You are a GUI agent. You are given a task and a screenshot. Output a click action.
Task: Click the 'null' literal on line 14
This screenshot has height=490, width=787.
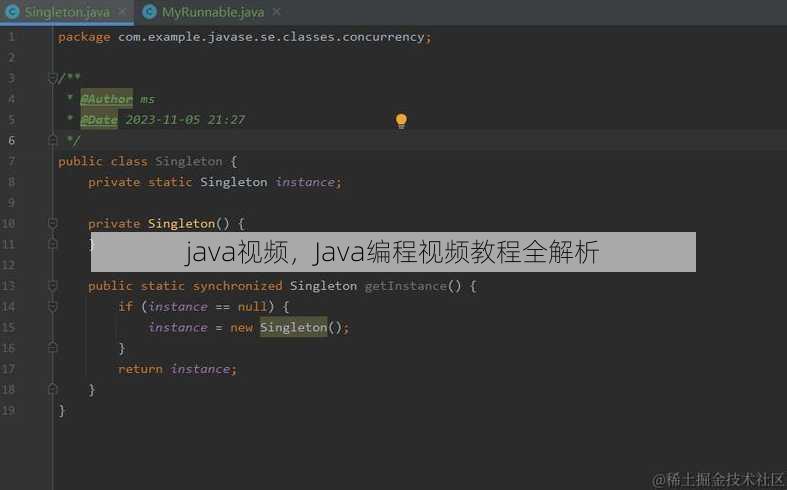pyautogui.click(x=252, y=306)
